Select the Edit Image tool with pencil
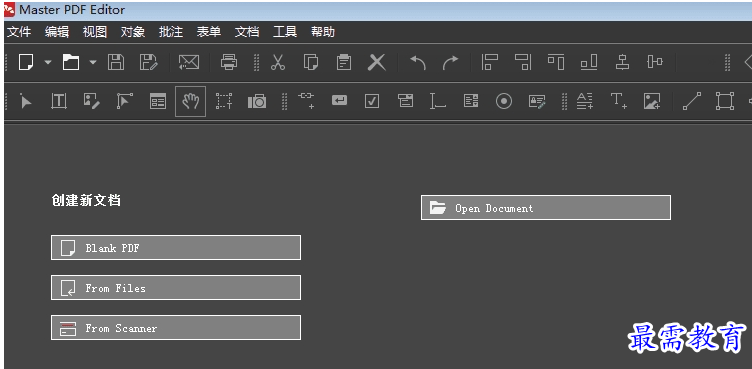 coord(92,101)
